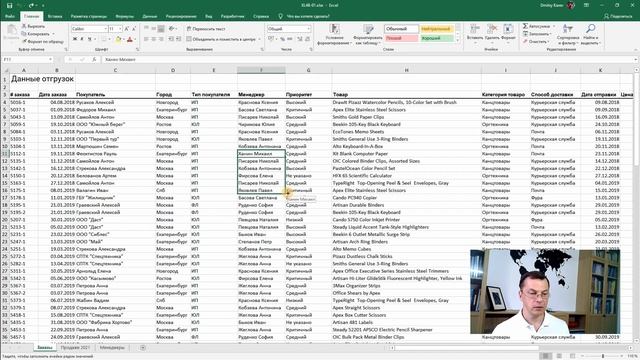Viewport: 640px width, 360px height.
Task: Activate Format Painter (Формат по образцу)
Action: tap(42, 41)
